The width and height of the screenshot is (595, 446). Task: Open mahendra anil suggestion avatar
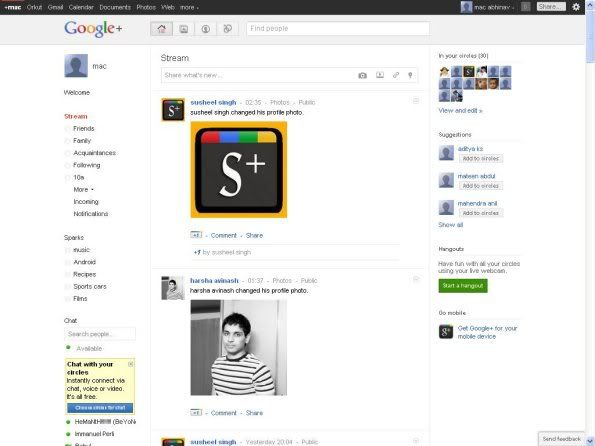[x=446, y=207]
